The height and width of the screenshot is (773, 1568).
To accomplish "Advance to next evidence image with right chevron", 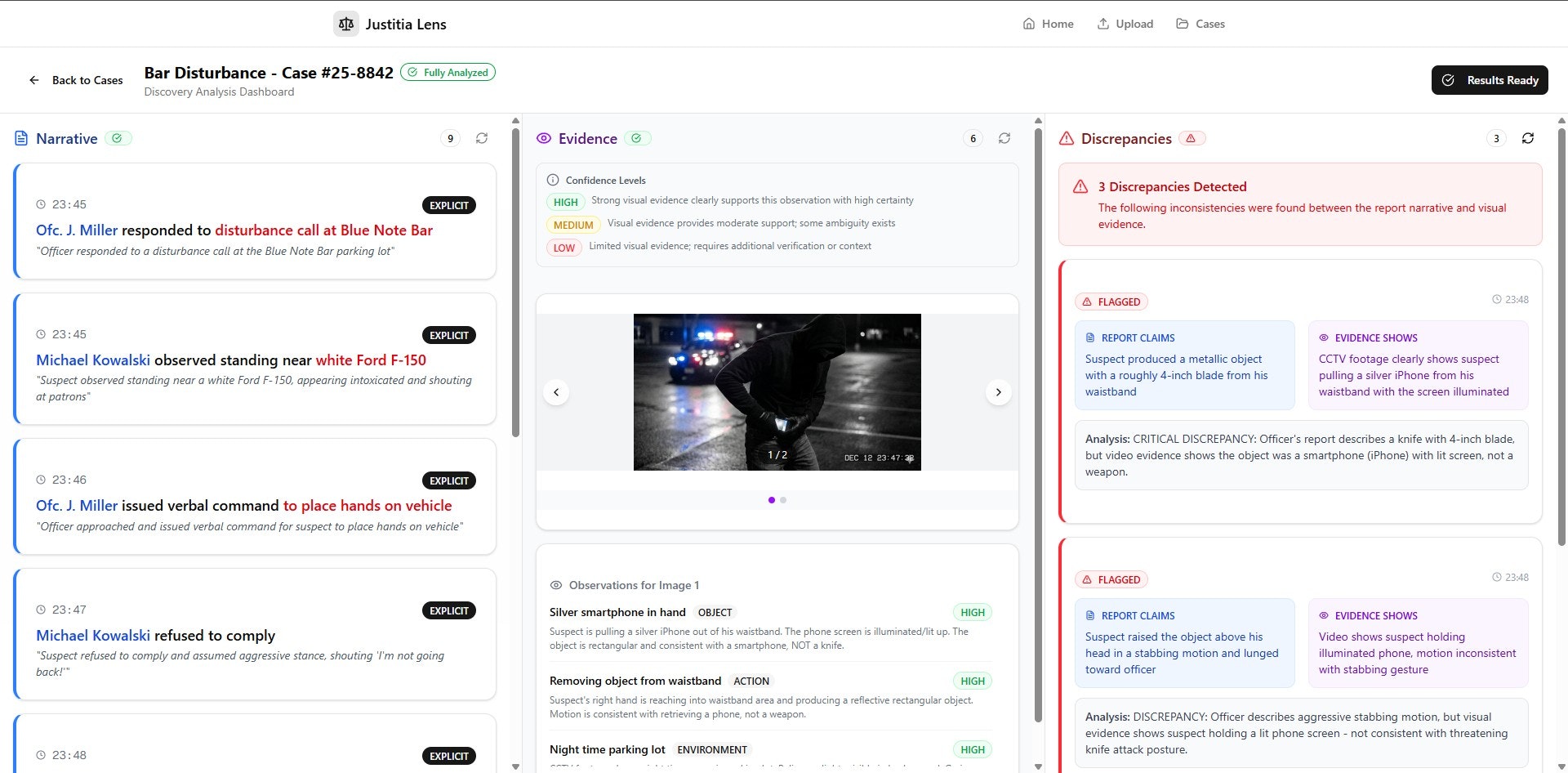I will (x=998, y=392).
